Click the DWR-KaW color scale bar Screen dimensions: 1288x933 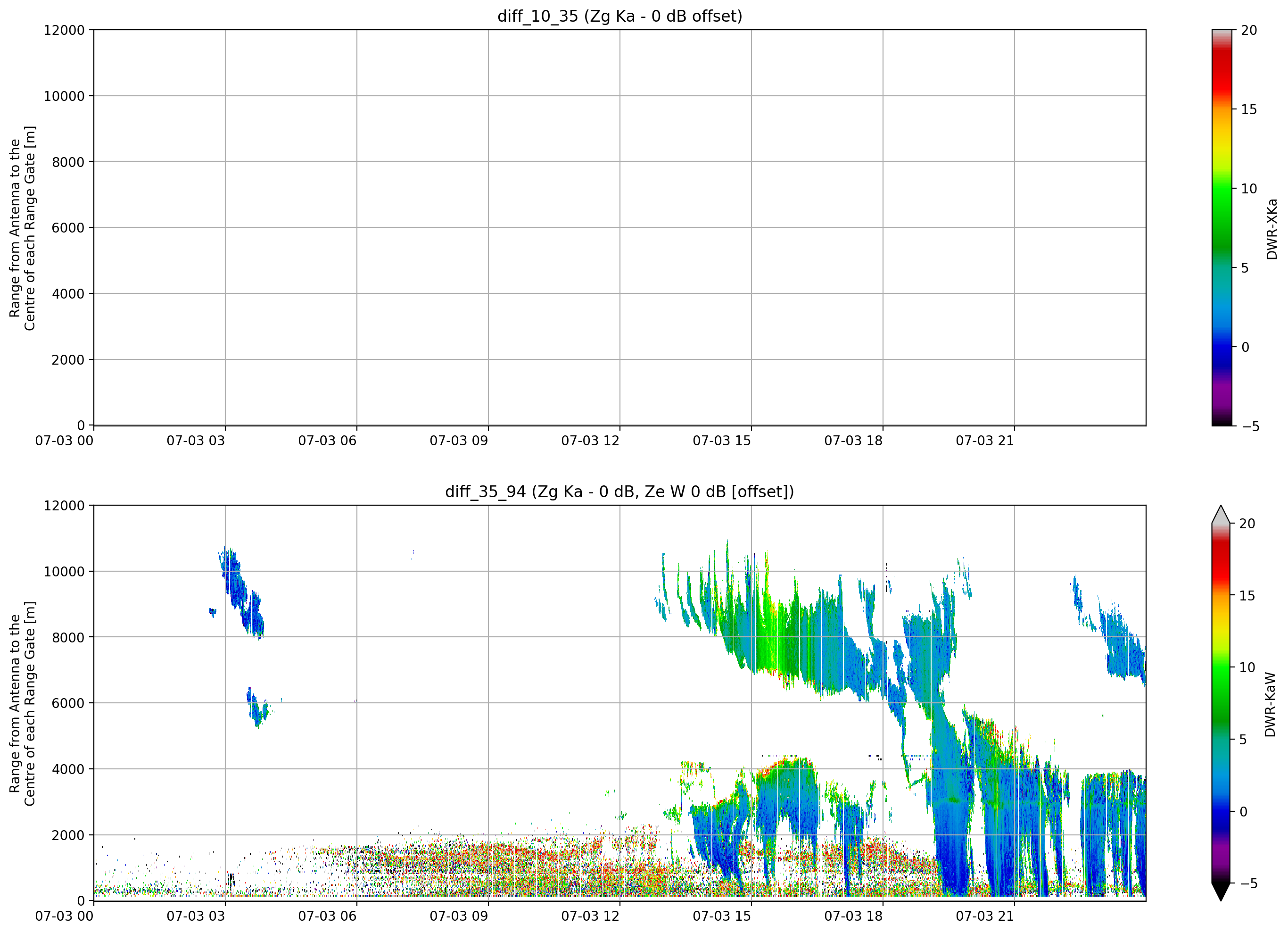point(1221,703)
